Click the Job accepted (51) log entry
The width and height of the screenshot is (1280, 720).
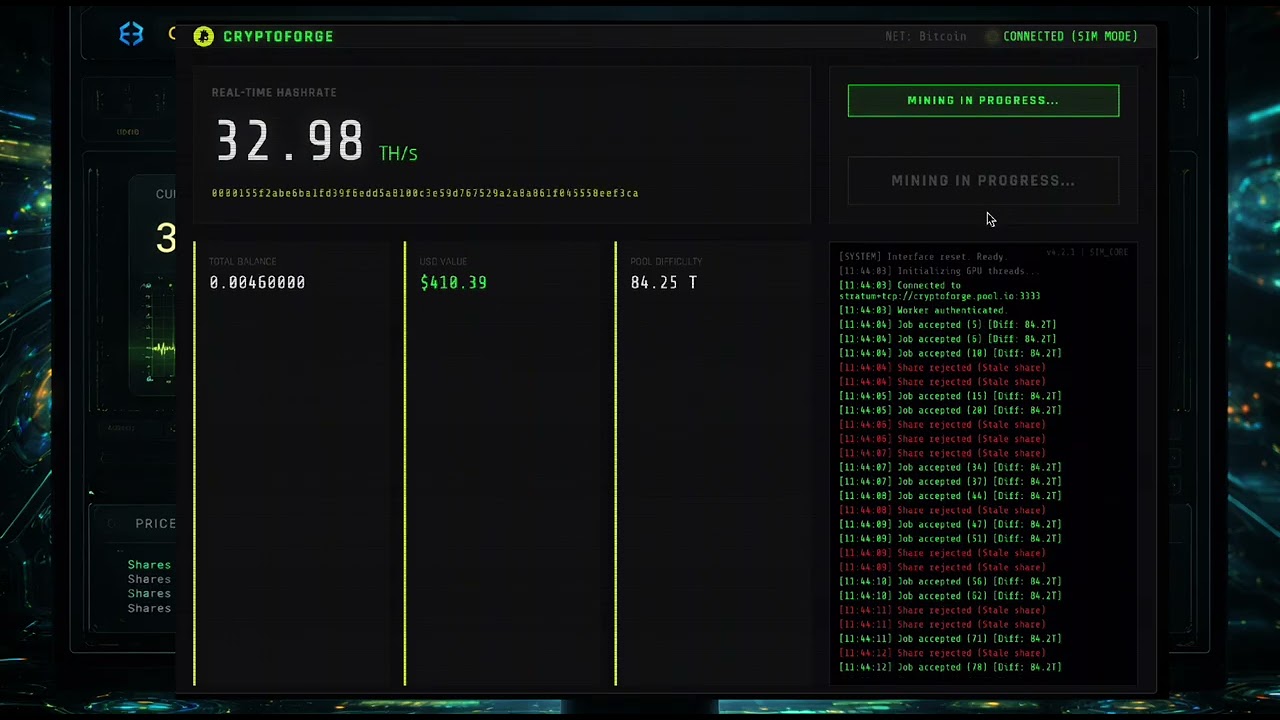click(950, 538)
